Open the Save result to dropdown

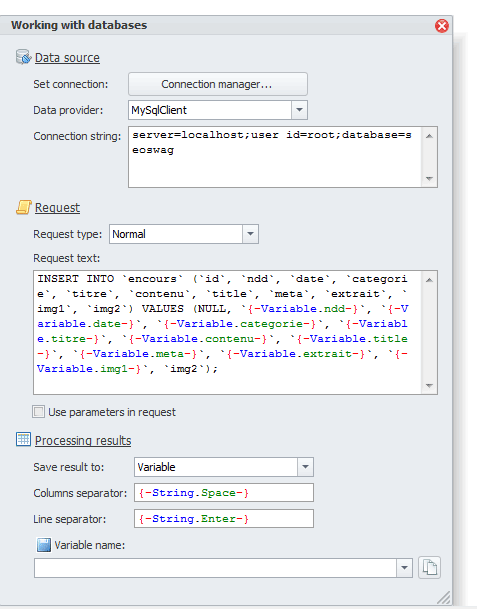305,467
